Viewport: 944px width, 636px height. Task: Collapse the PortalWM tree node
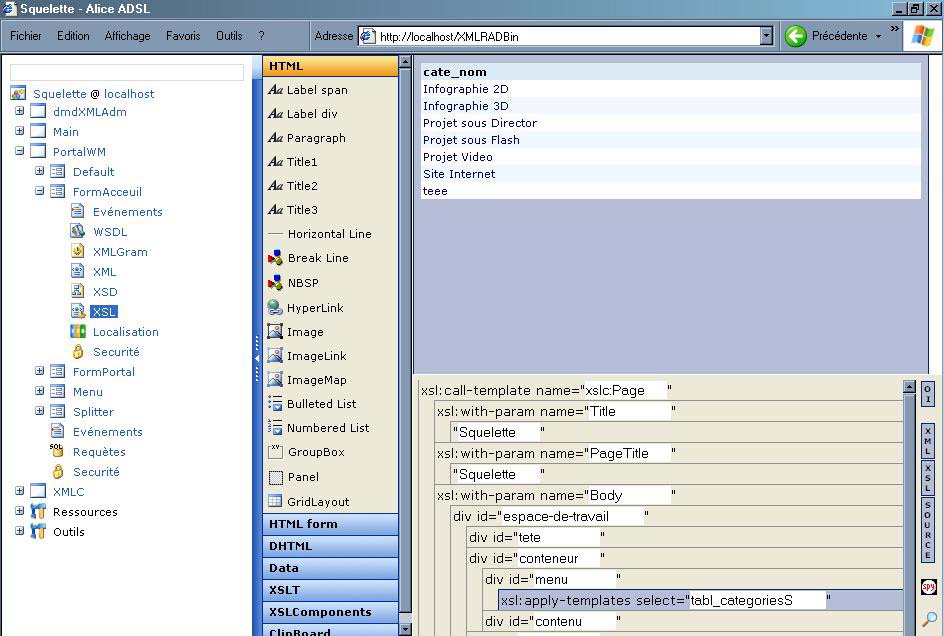pos(19,152)
